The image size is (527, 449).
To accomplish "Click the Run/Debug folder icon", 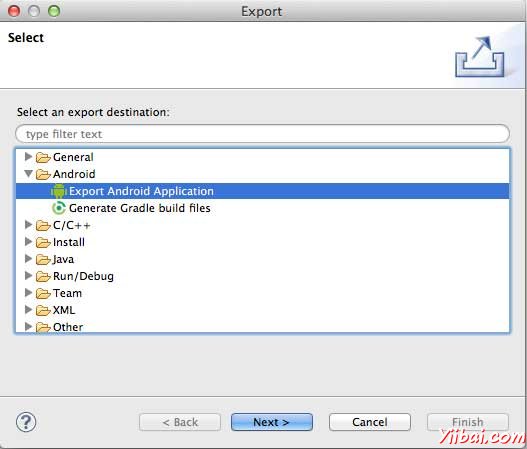I will 43,276.
